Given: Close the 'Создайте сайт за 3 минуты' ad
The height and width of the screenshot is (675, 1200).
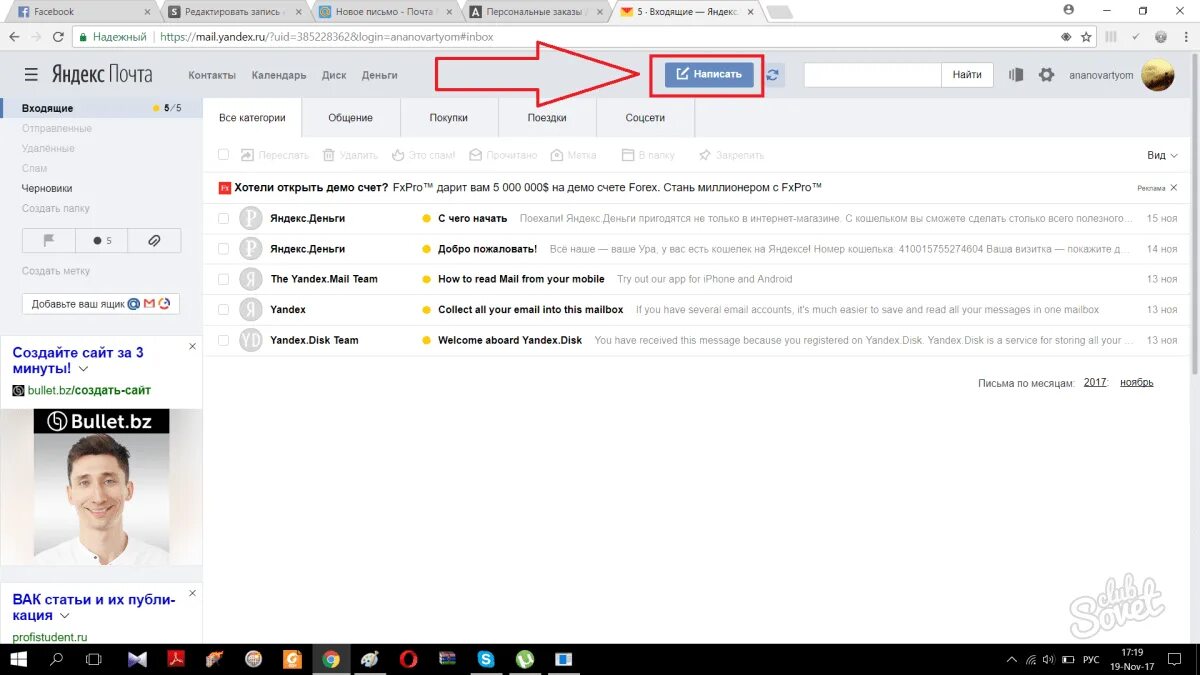Looking at the screenshot, I should (193, 346).
